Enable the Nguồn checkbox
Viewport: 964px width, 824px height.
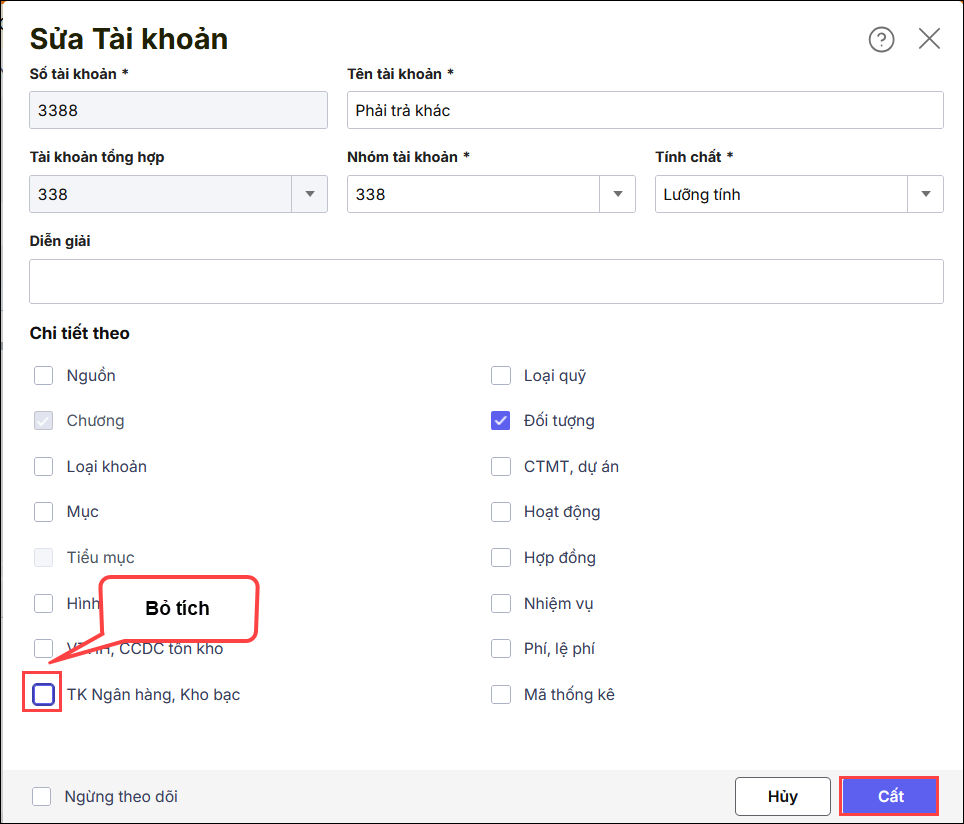tap(43, 376)
